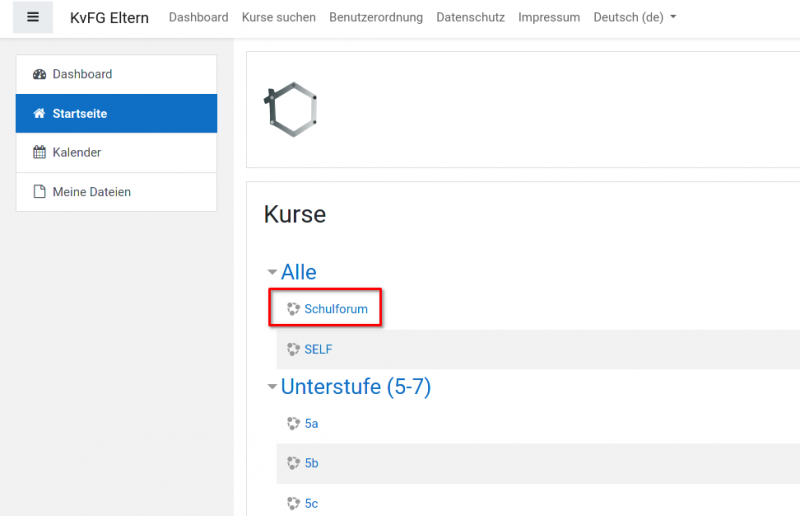Viewport: 800px width, 516px height.
Task: Click the course icon next to 5a
Action: click(x=294, y=424)
